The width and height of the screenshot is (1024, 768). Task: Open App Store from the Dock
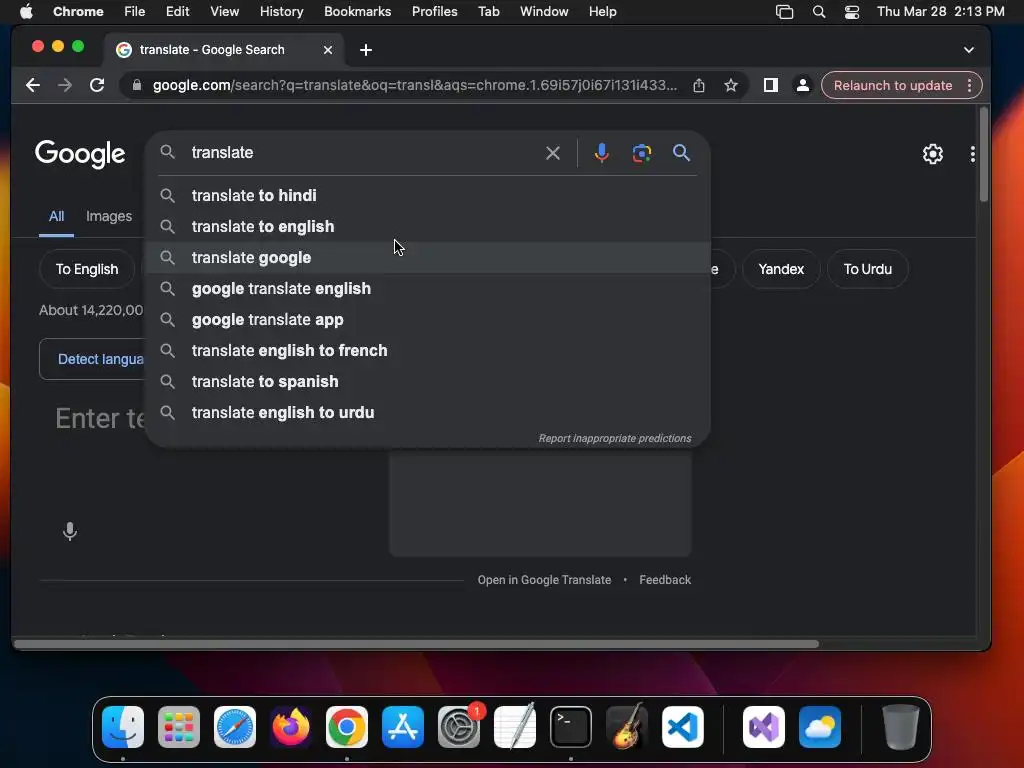coord(403,727)
